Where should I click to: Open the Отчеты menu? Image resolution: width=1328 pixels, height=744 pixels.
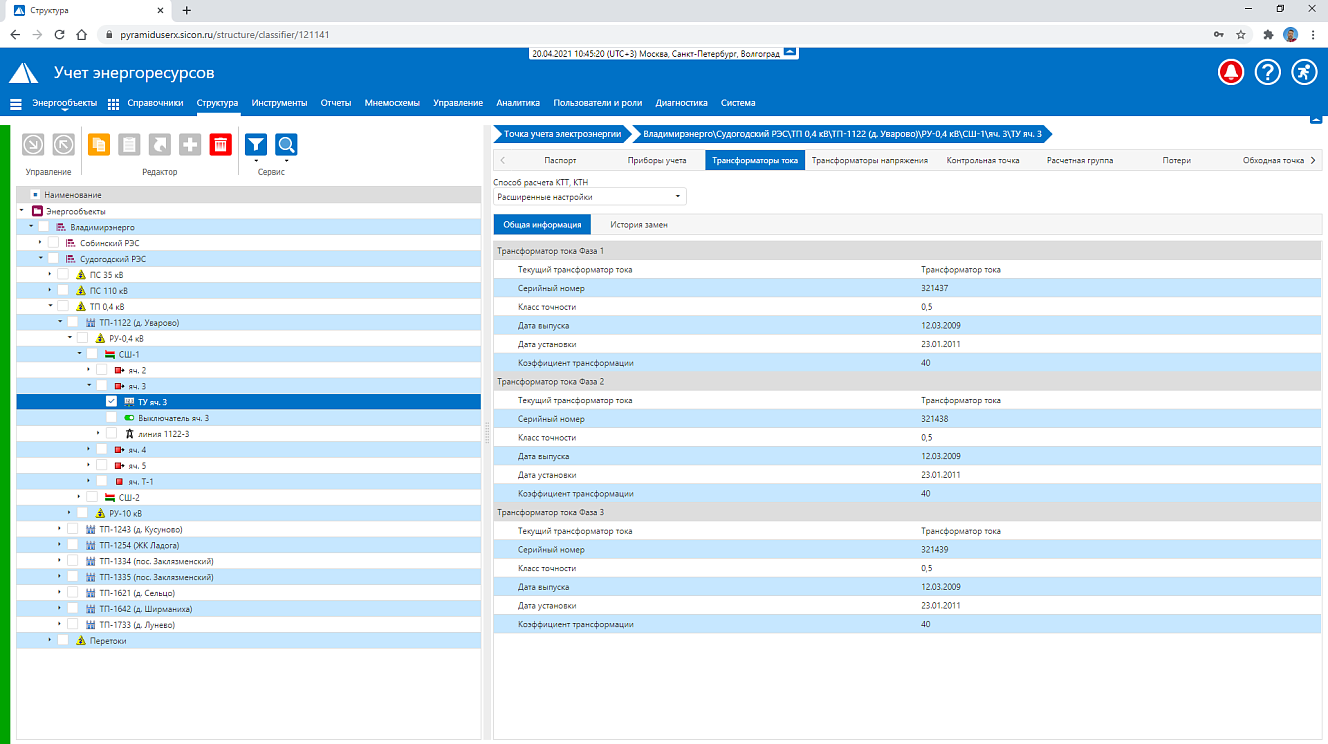click(x=336, y=103)
